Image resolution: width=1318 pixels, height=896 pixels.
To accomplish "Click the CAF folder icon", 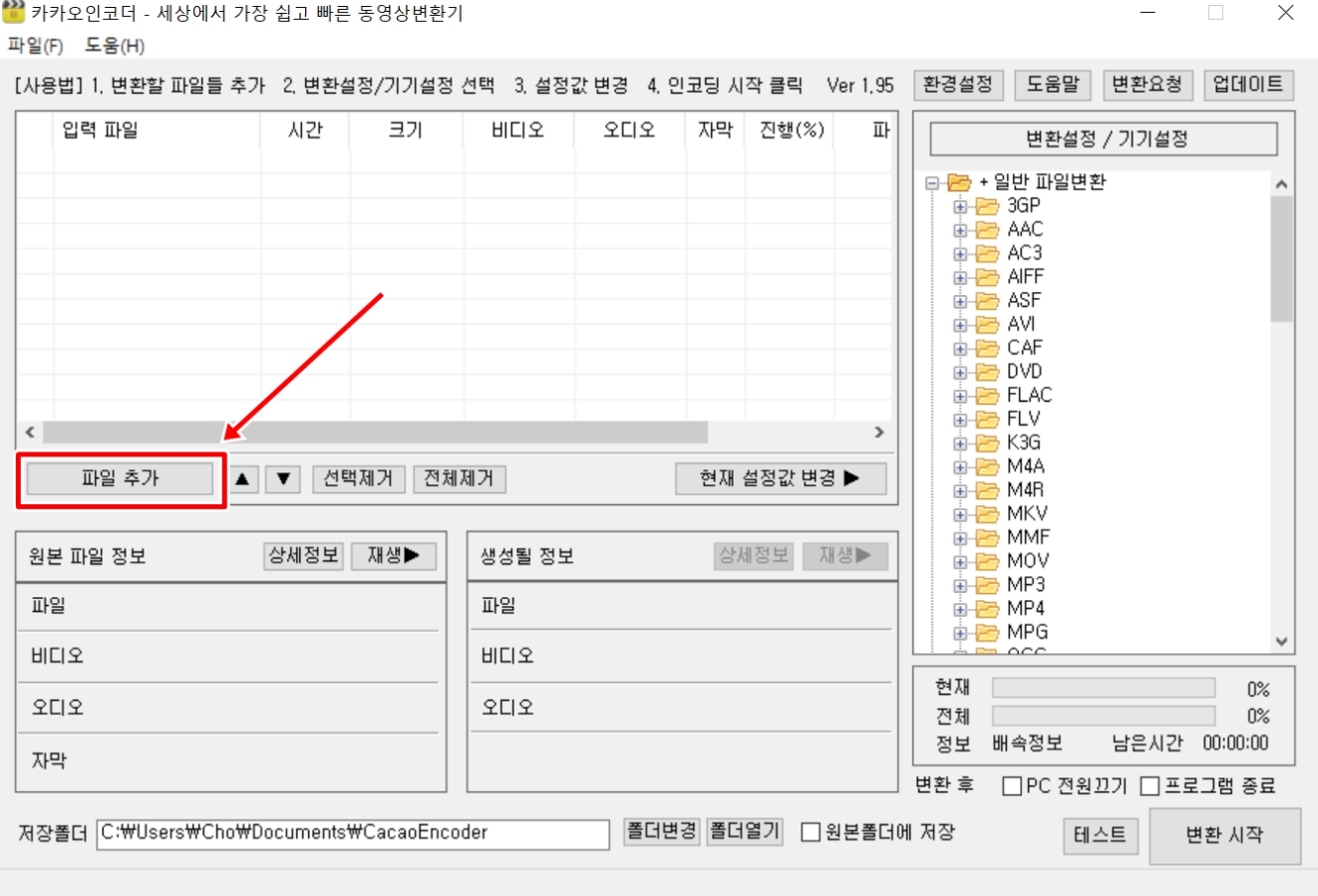I will coord(987,348).
